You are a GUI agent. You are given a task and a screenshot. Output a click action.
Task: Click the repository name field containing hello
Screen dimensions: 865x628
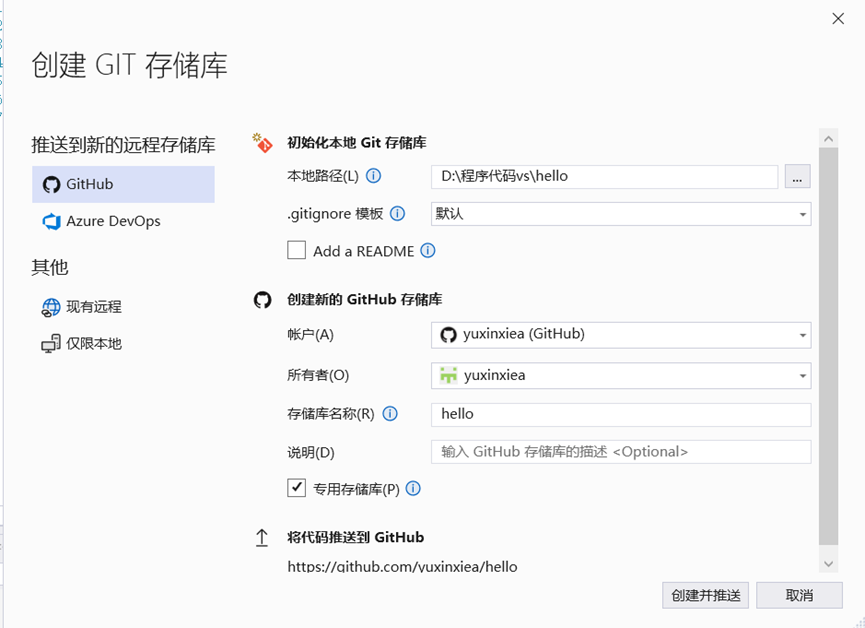tap(621, 414)
